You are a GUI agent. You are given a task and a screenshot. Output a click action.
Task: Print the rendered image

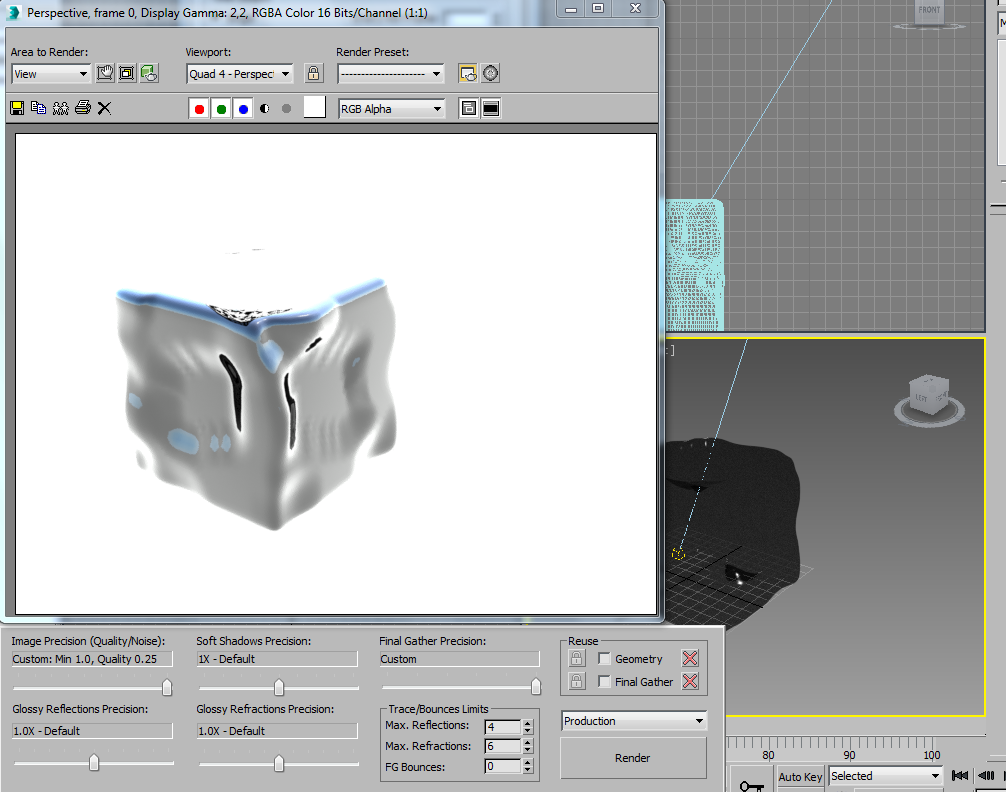[x=83, y=108]
